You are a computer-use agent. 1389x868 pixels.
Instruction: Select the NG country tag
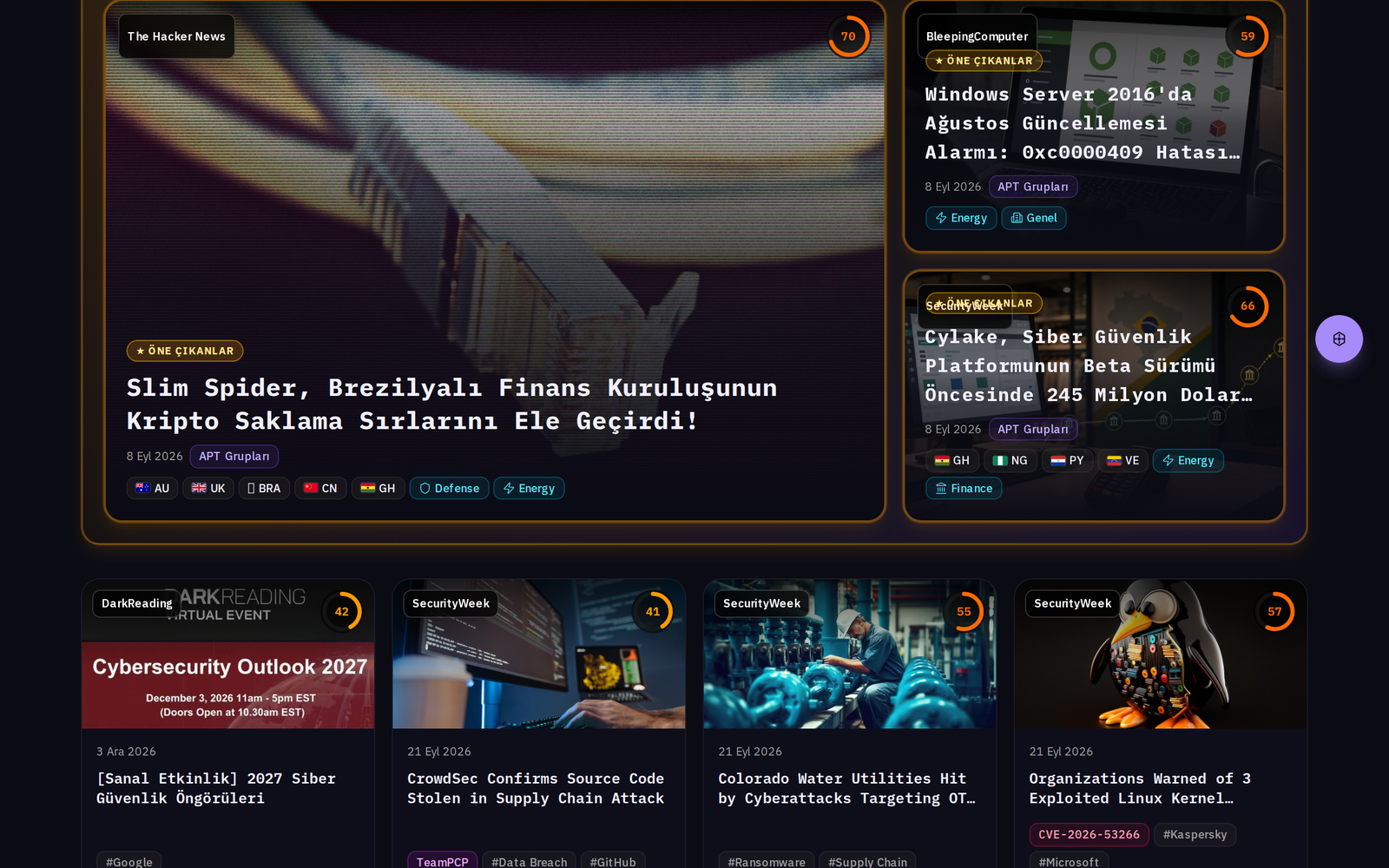pos(1010,461)
